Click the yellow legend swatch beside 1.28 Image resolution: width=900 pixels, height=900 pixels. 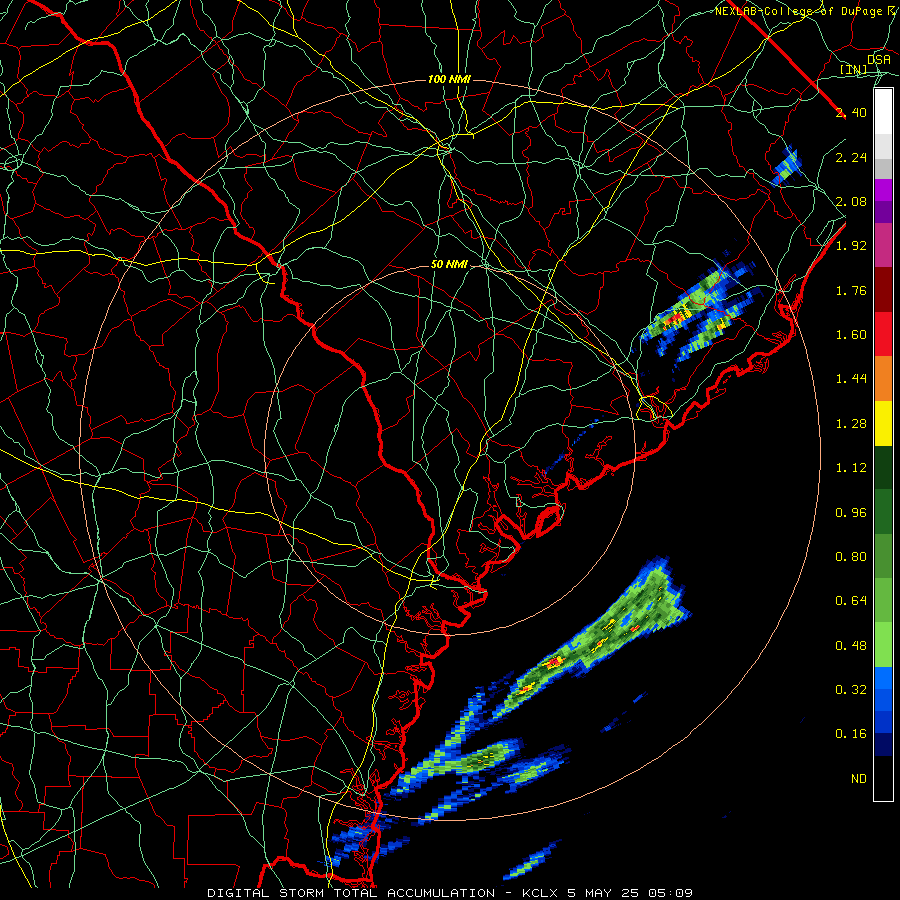[883, 423]
